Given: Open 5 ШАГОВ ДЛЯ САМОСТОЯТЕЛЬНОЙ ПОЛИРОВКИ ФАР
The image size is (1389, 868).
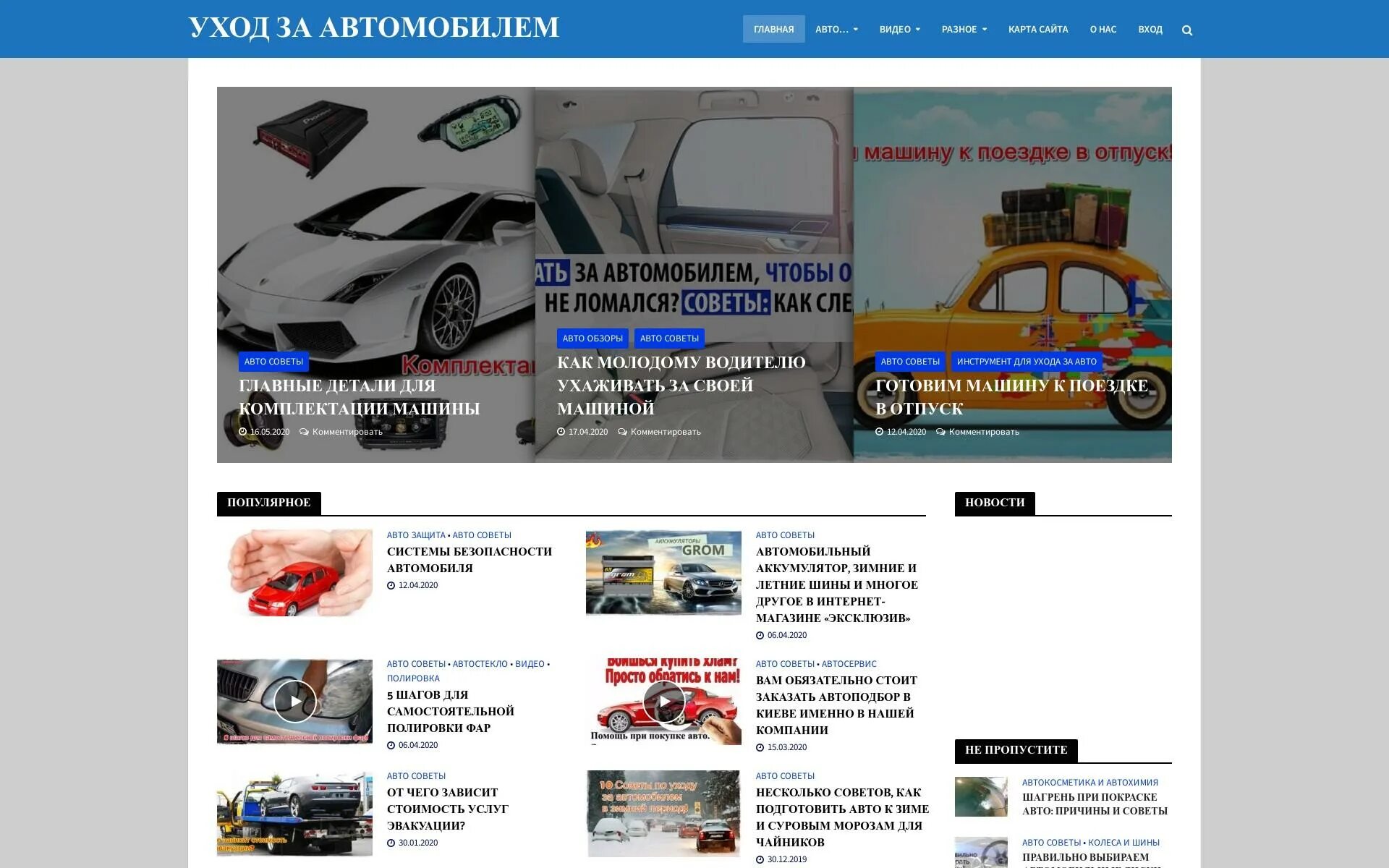Looking at the screenshot, I should pos(451,711).
